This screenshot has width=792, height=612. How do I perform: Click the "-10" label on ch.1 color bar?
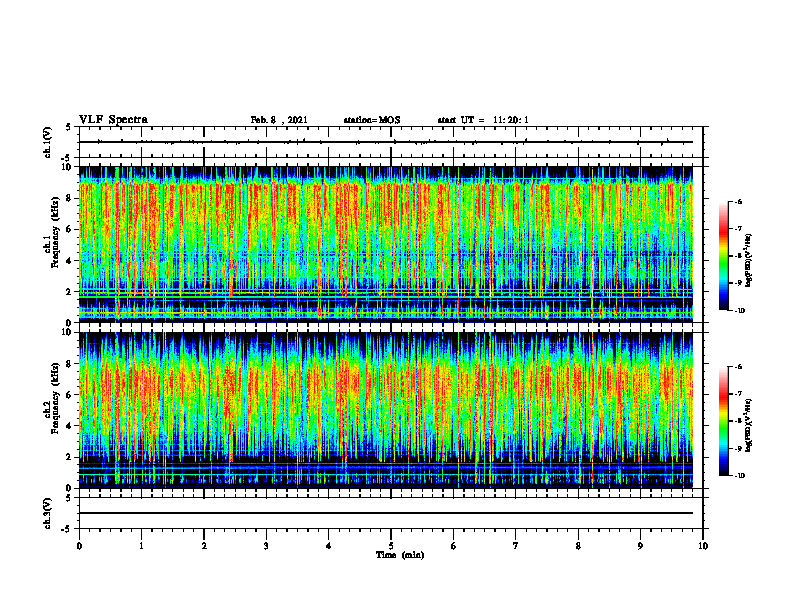tap(739, 311)
